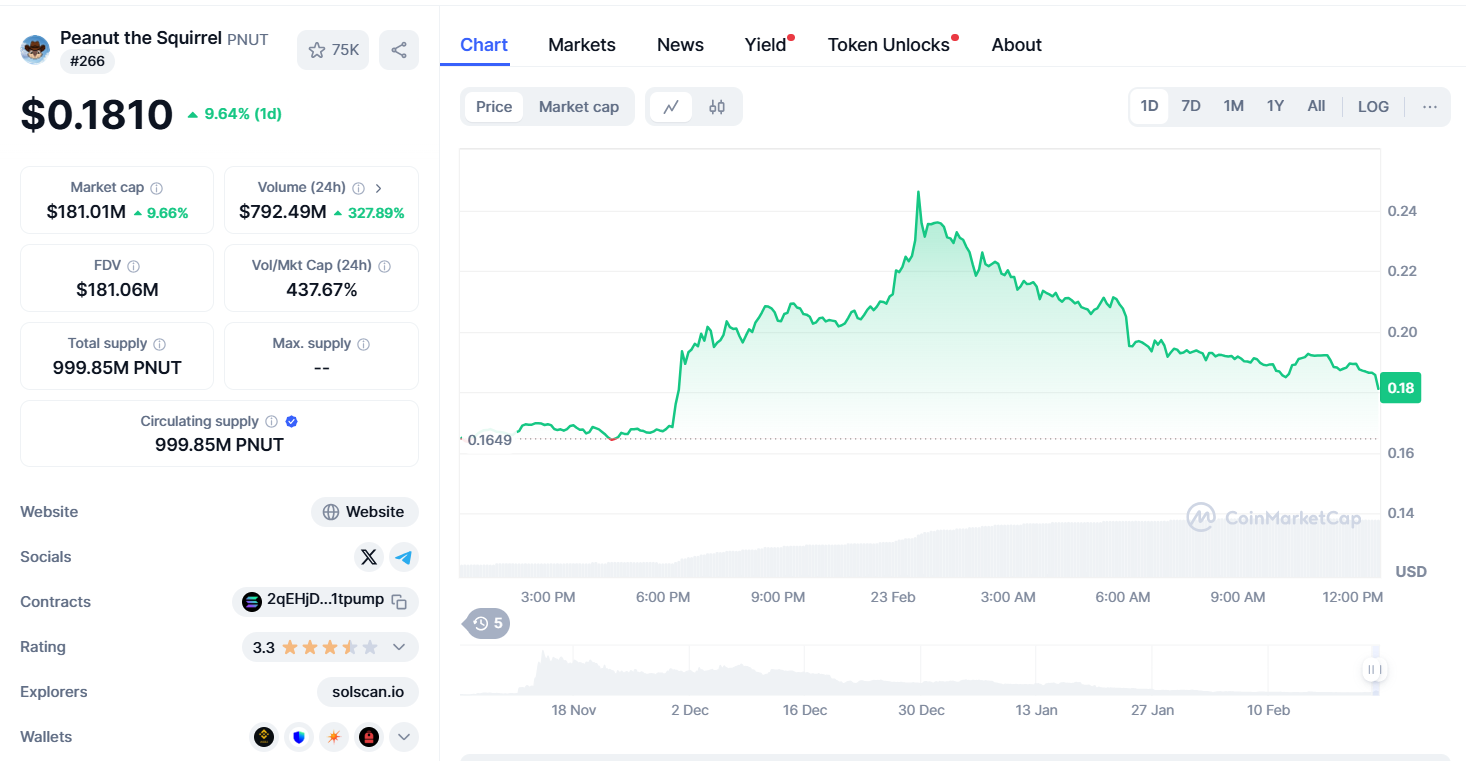Click the globe Website button
Screen dimensions: 1466x761
click(365, 512)
